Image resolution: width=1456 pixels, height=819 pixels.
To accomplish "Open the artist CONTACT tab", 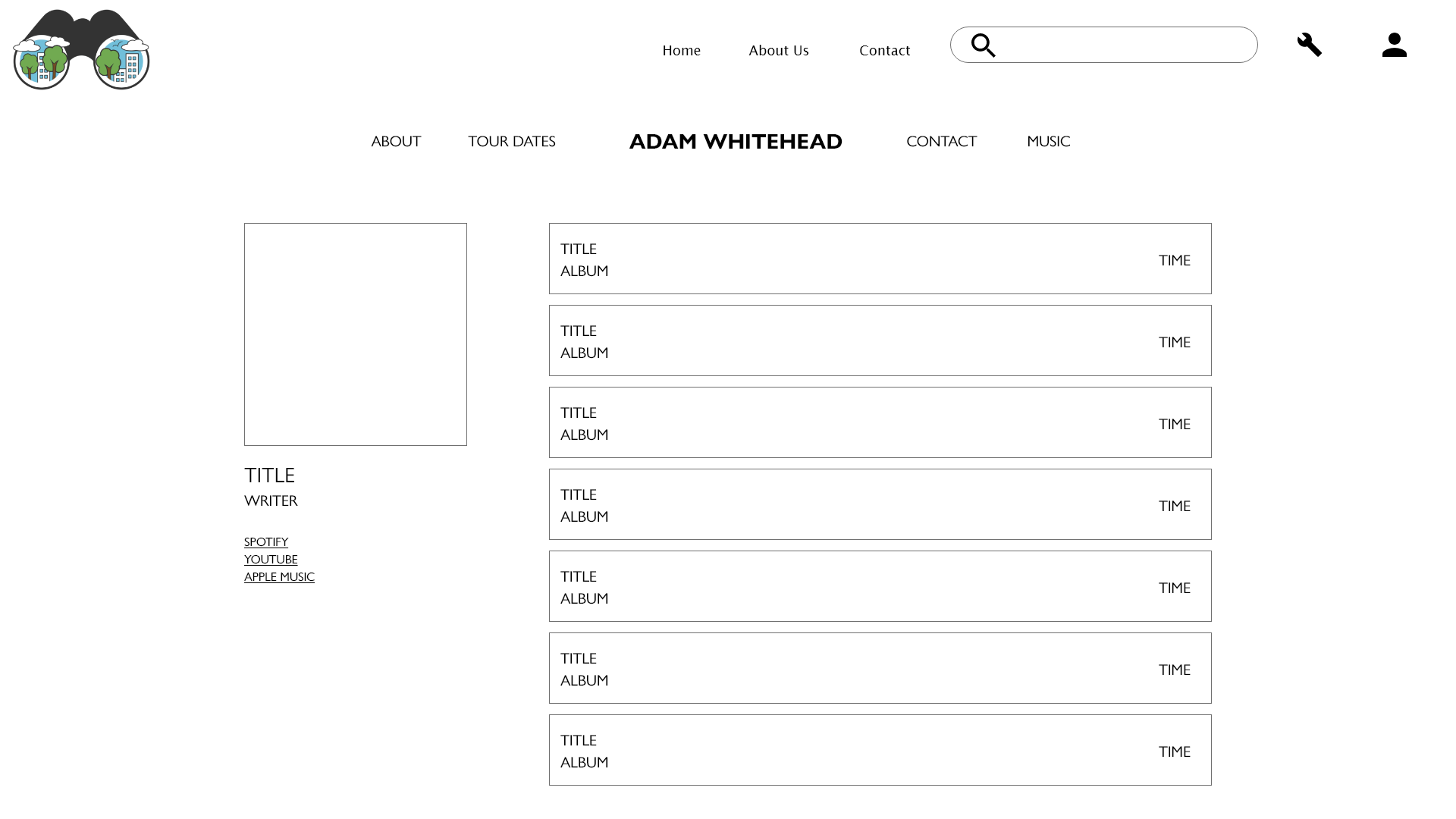I will point(941,141).
